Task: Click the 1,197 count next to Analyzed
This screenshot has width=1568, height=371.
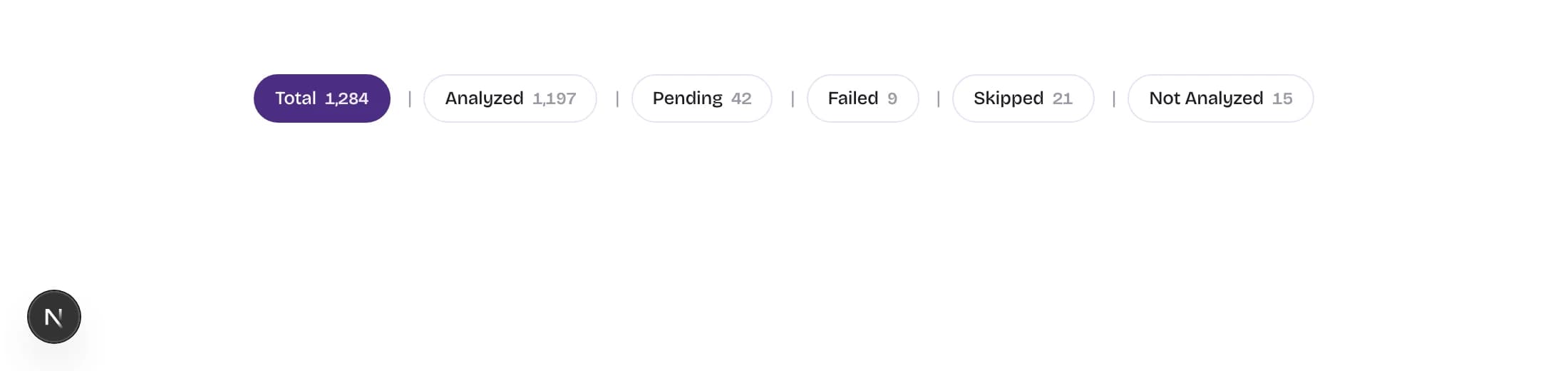Action: tap(555, 98)
